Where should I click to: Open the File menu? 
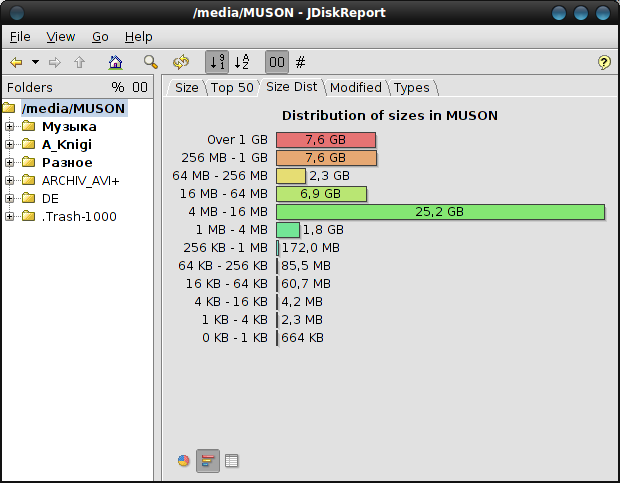pos(20,37)
